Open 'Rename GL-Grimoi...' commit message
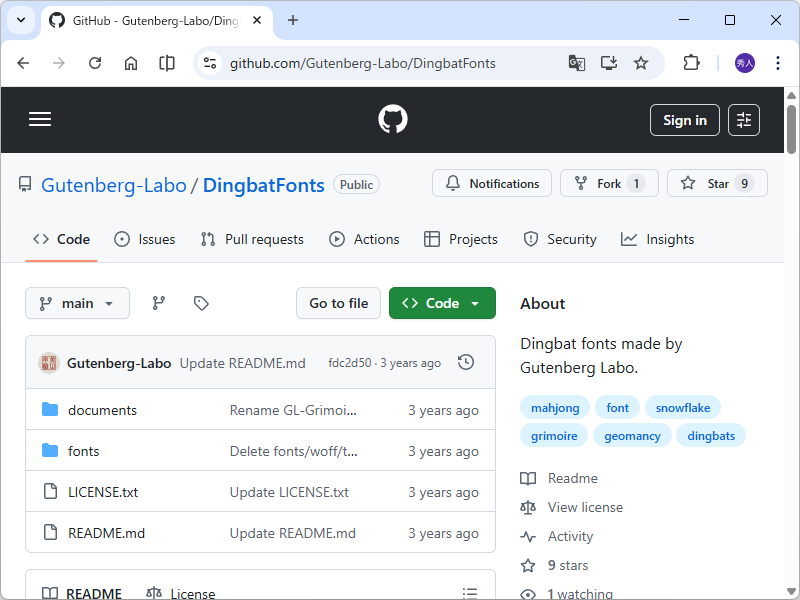This screenshot has width=800, height=600. [x=293, y=410]
